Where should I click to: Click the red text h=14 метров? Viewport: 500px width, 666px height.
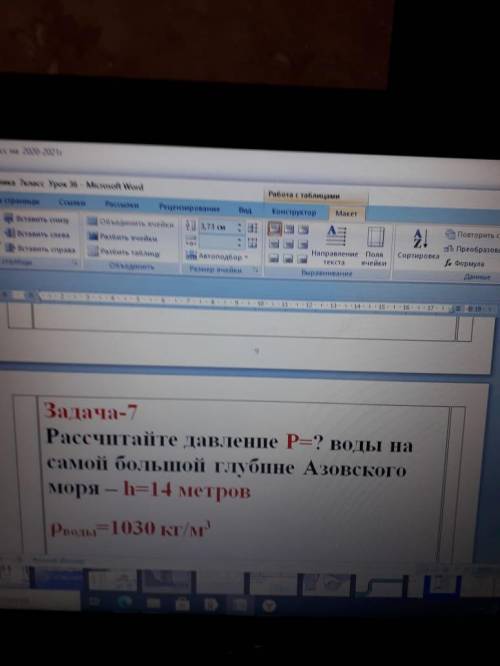pyautogui.click(x=187, y=490)
